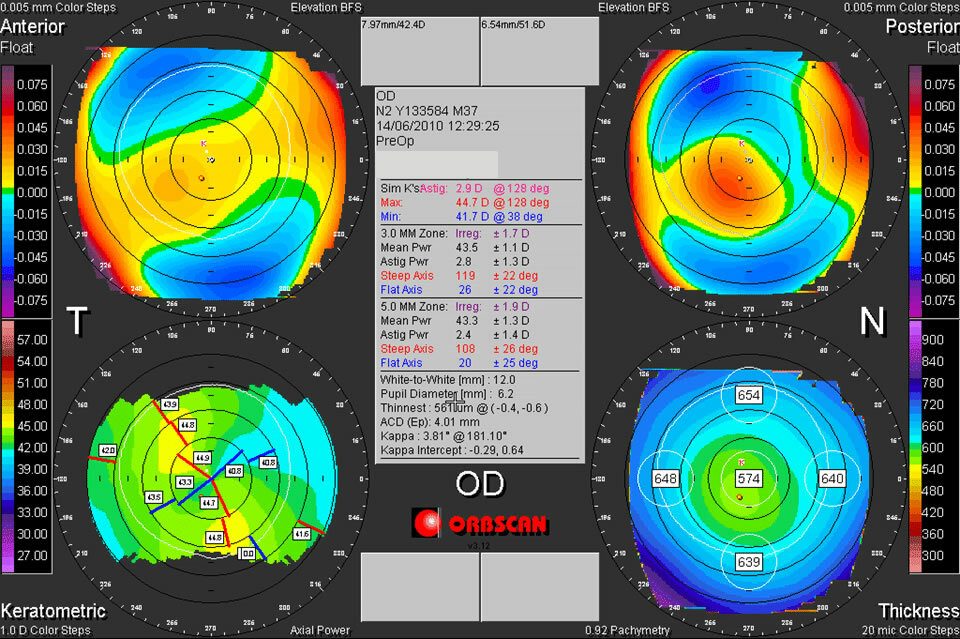Image resolution: width=960 pixels, height=639 pixels.
Task: Click the '6.54mm/51.6D' best-fit sphere value
Action: [513, 24]
